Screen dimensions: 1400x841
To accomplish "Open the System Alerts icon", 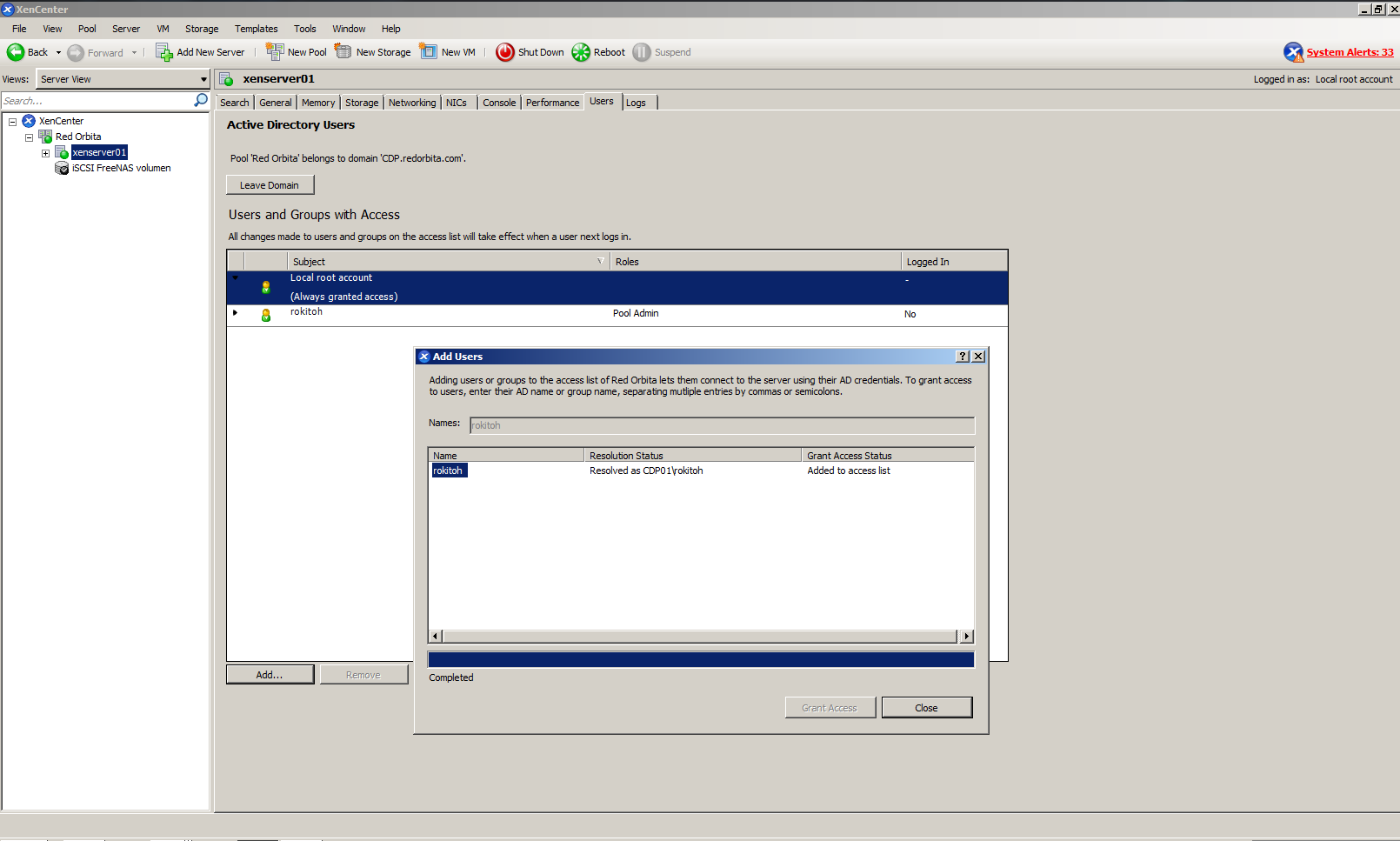I will coord(1293,52).
